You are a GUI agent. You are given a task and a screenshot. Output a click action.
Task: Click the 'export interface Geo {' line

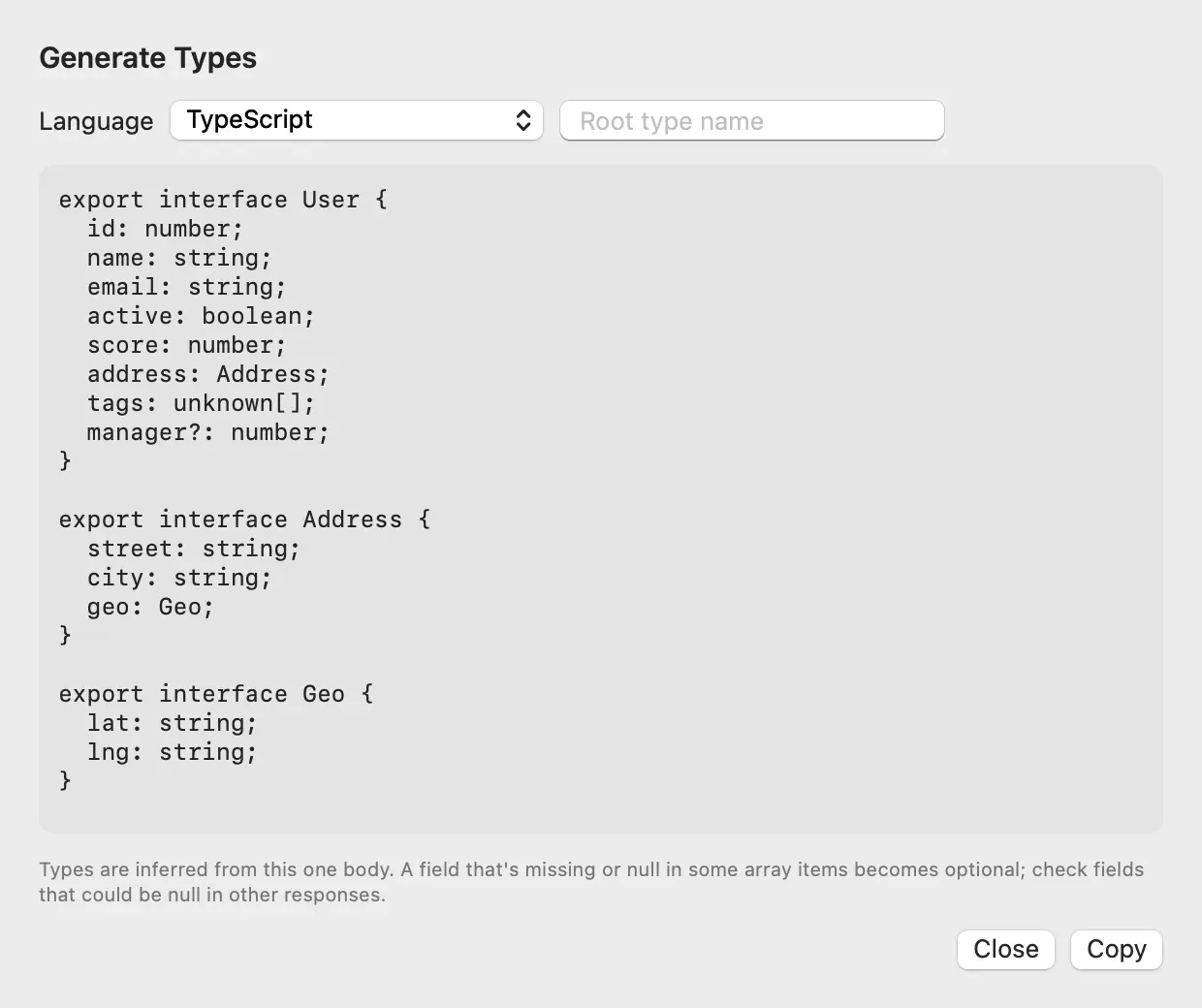click(216, 694)
